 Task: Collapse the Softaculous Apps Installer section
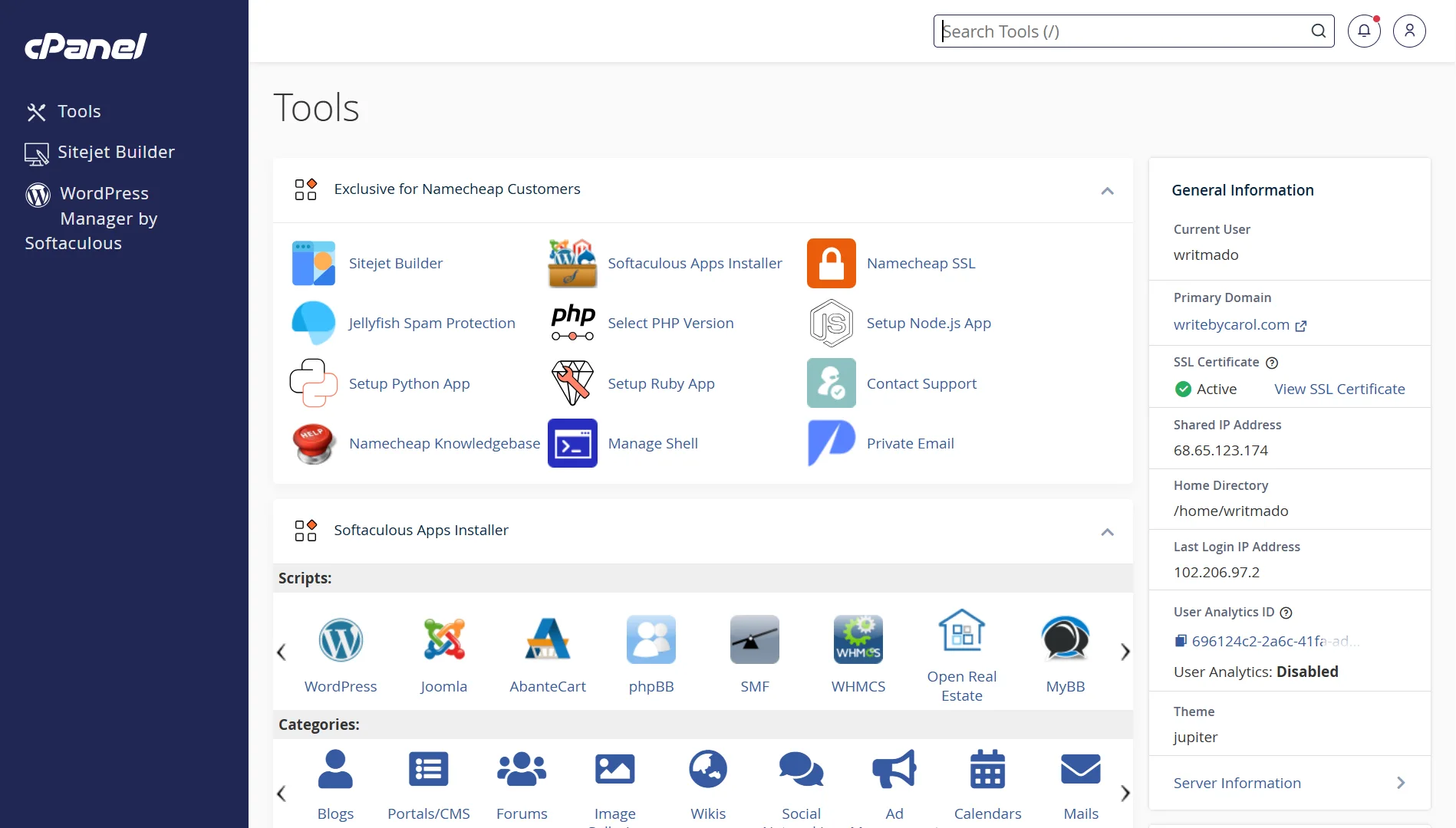click(1107, 532)
